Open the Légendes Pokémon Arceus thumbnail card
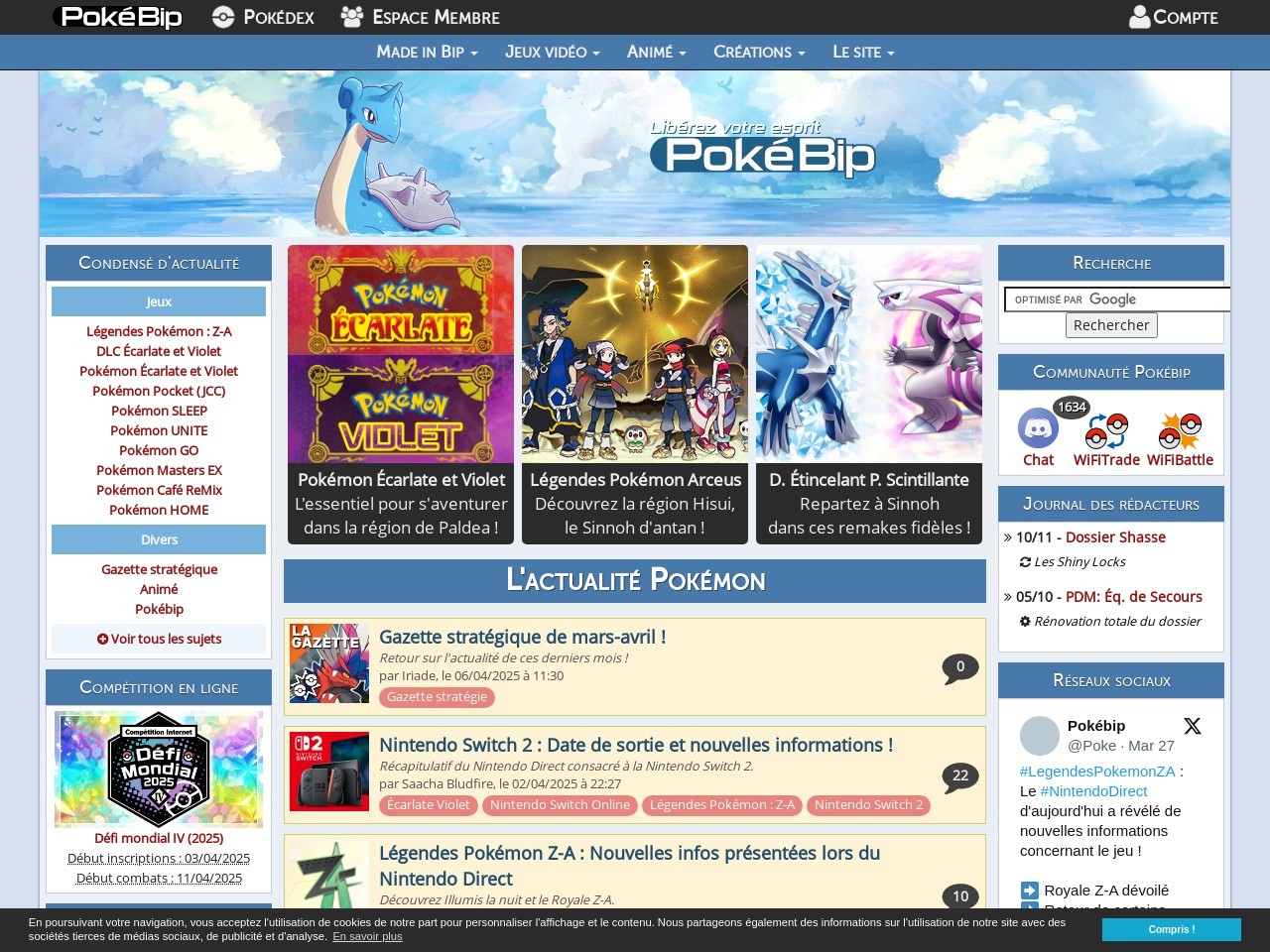Image resolution: width=1270 pixels, height=952 pixels. pos(635,395)
